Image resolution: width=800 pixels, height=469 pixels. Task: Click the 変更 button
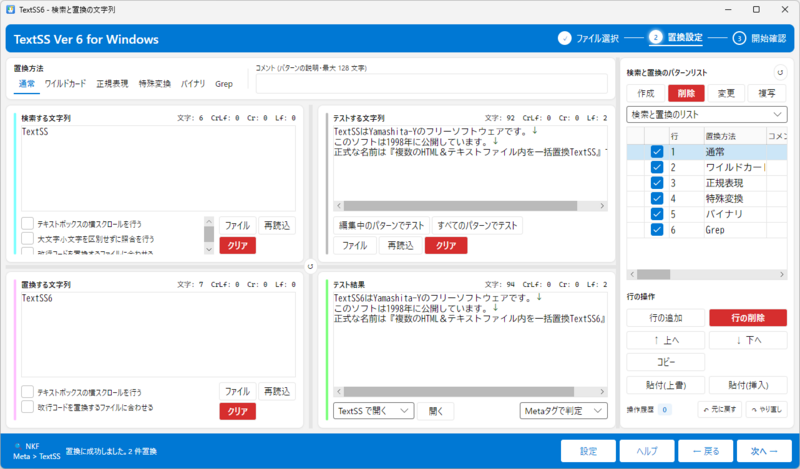(727, 93)
